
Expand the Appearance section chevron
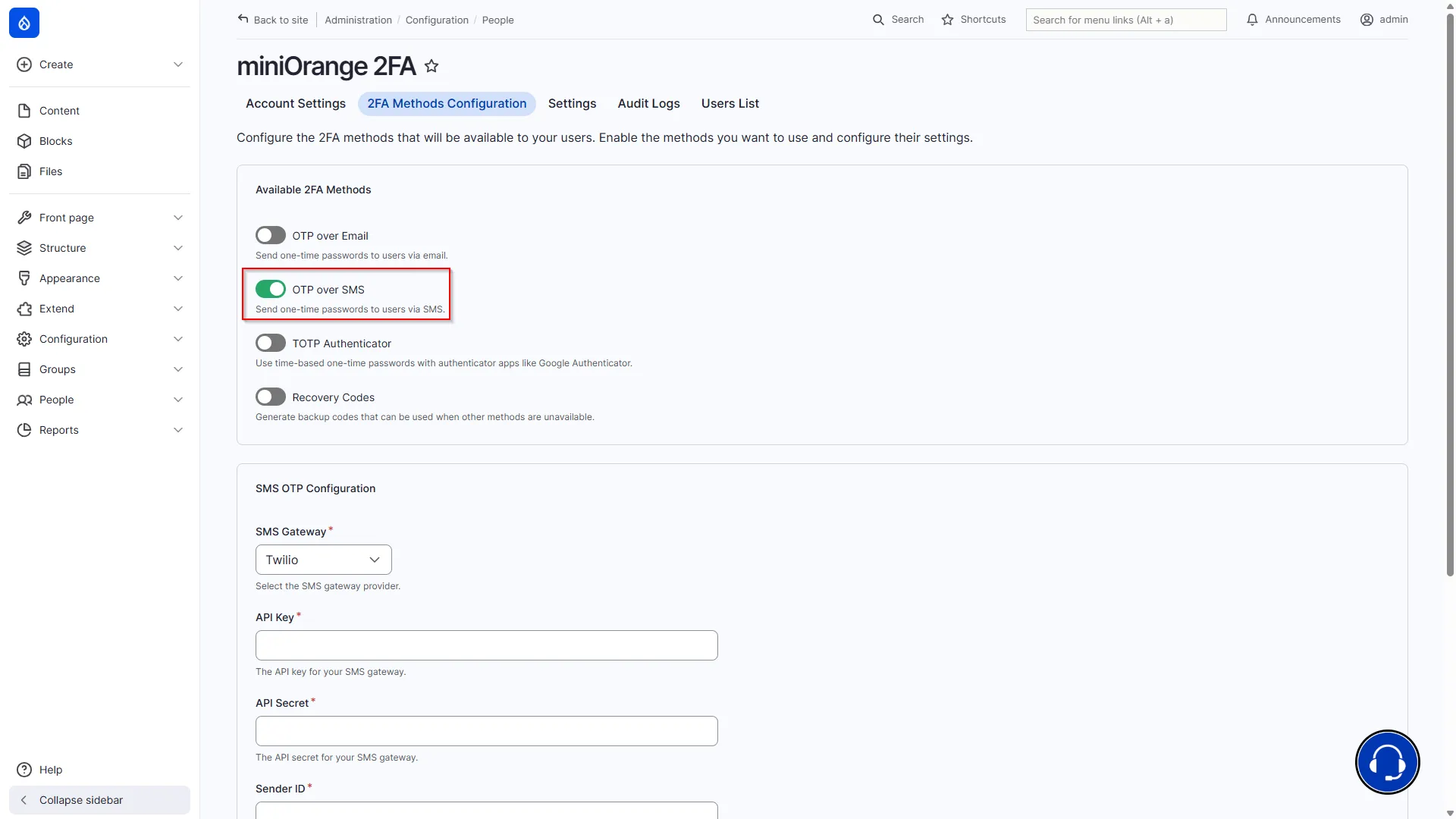(178, 278)
